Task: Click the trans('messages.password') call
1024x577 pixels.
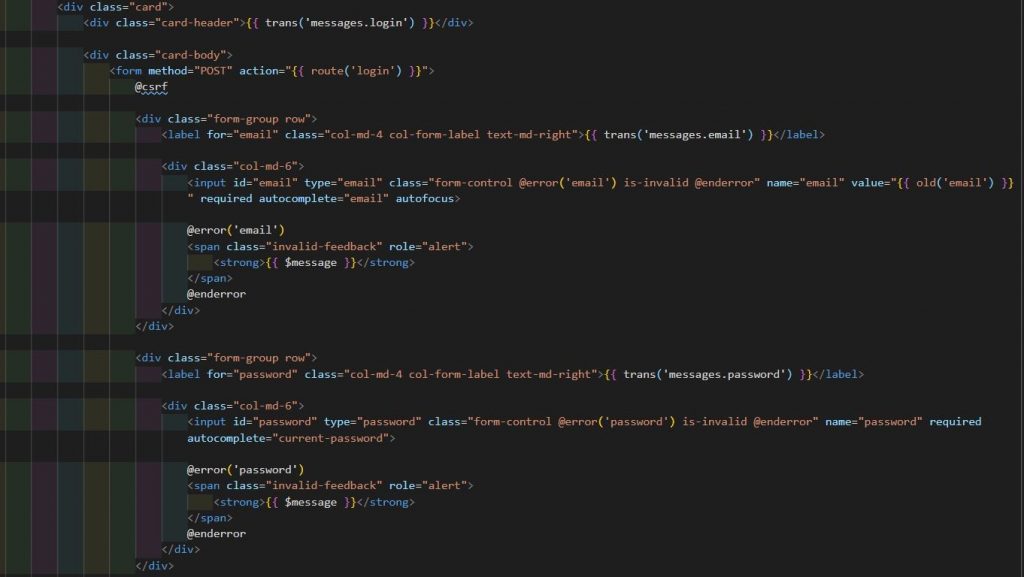Action: tap(708, 374)
